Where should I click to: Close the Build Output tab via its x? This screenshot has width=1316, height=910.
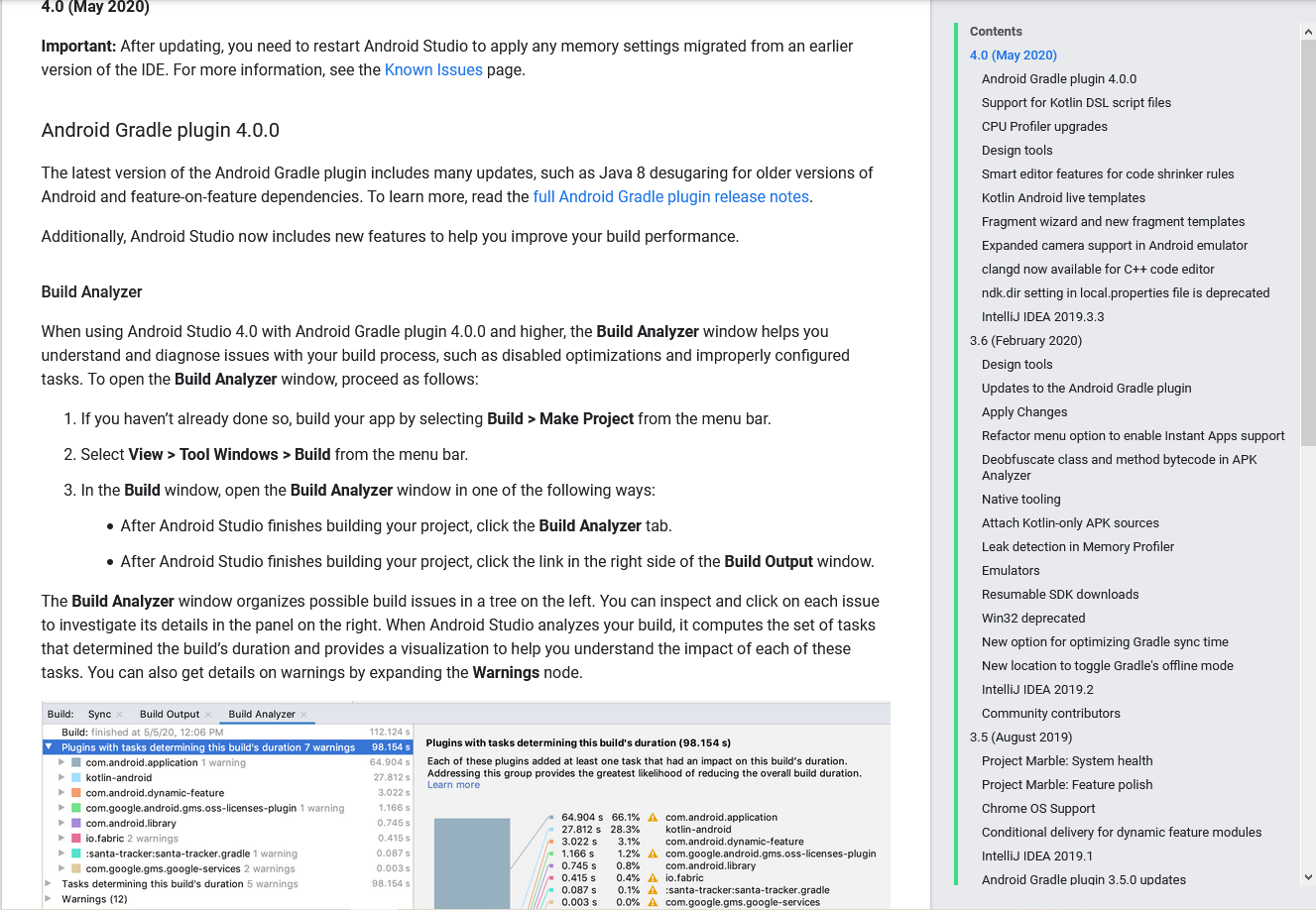coord(208,715)
